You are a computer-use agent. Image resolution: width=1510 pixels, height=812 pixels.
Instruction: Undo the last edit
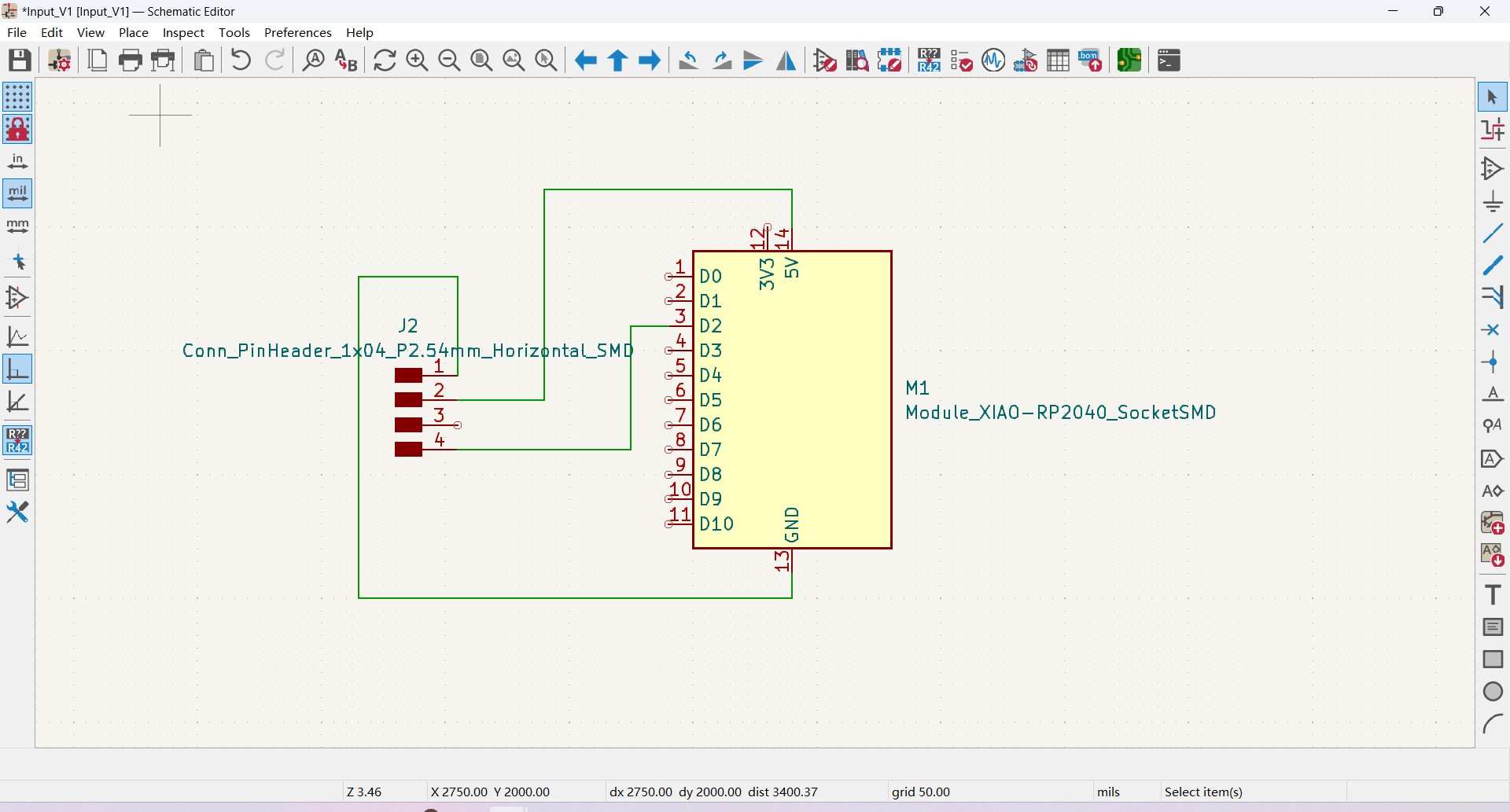[x=241, y=61]
